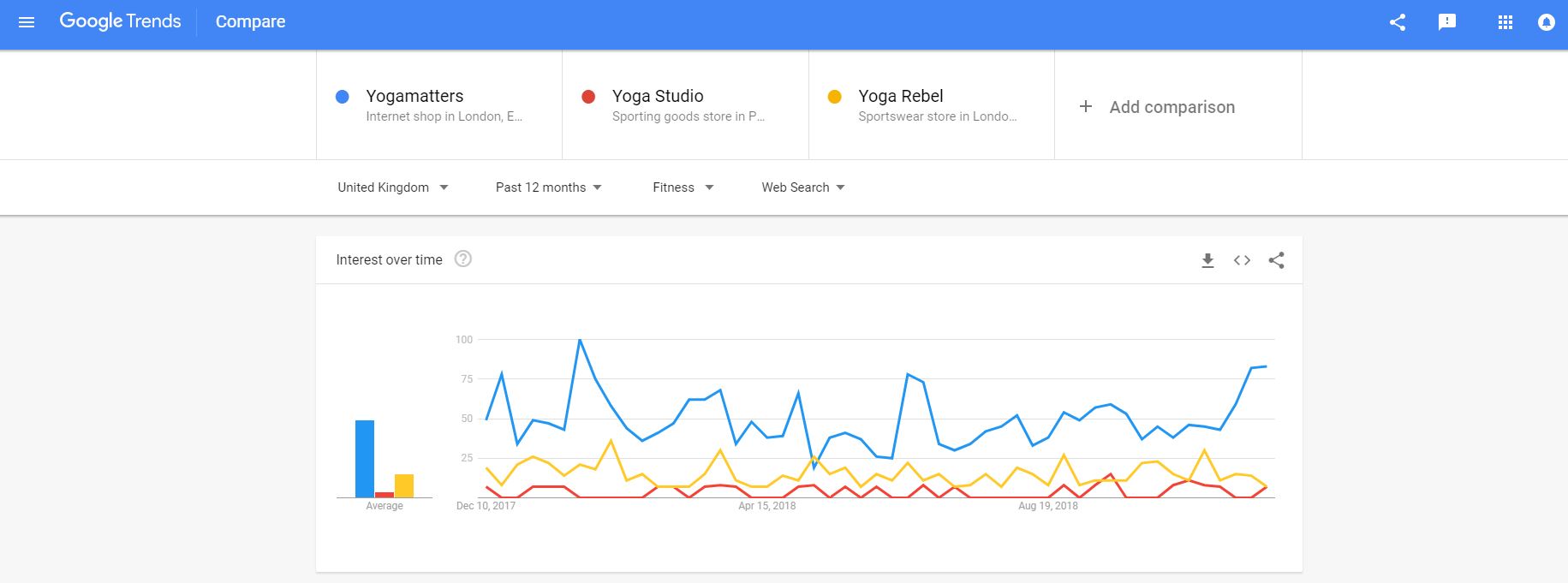Click the blue peak at 100 on chart
This screenshot has height=583, width=1568.
[580, 340]
